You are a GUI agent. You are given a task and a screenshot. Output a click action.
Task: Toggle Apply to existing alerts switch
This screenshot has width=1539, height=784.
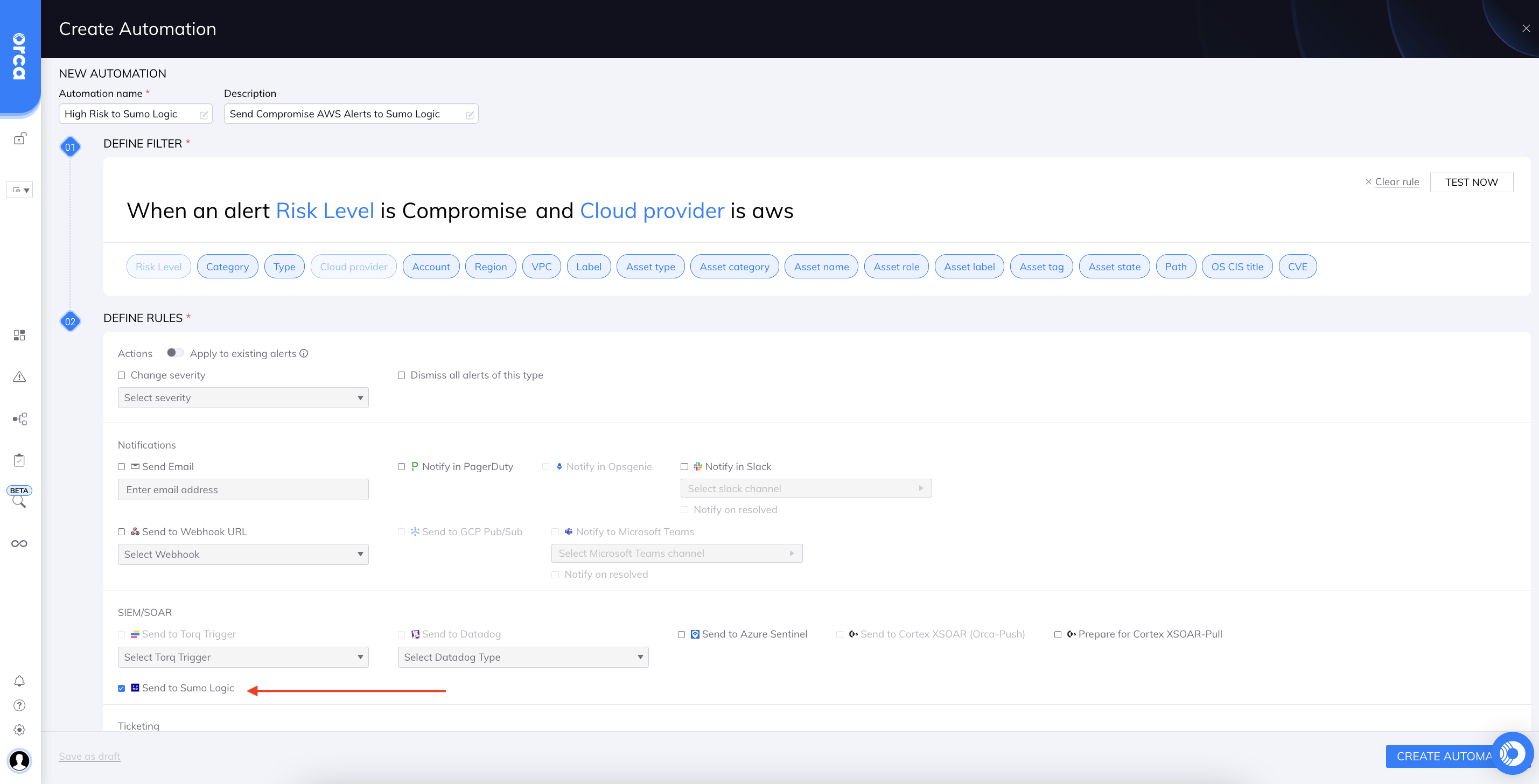pyautogui.click(x=174, y=353)
